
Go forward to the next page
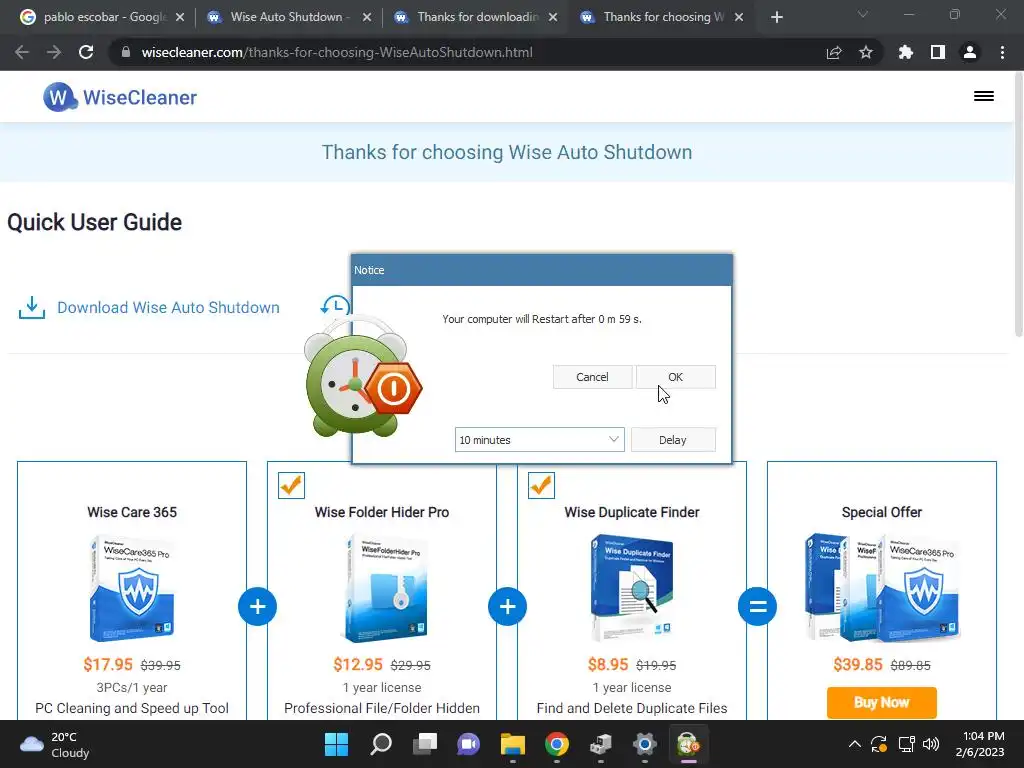(54, 52)
